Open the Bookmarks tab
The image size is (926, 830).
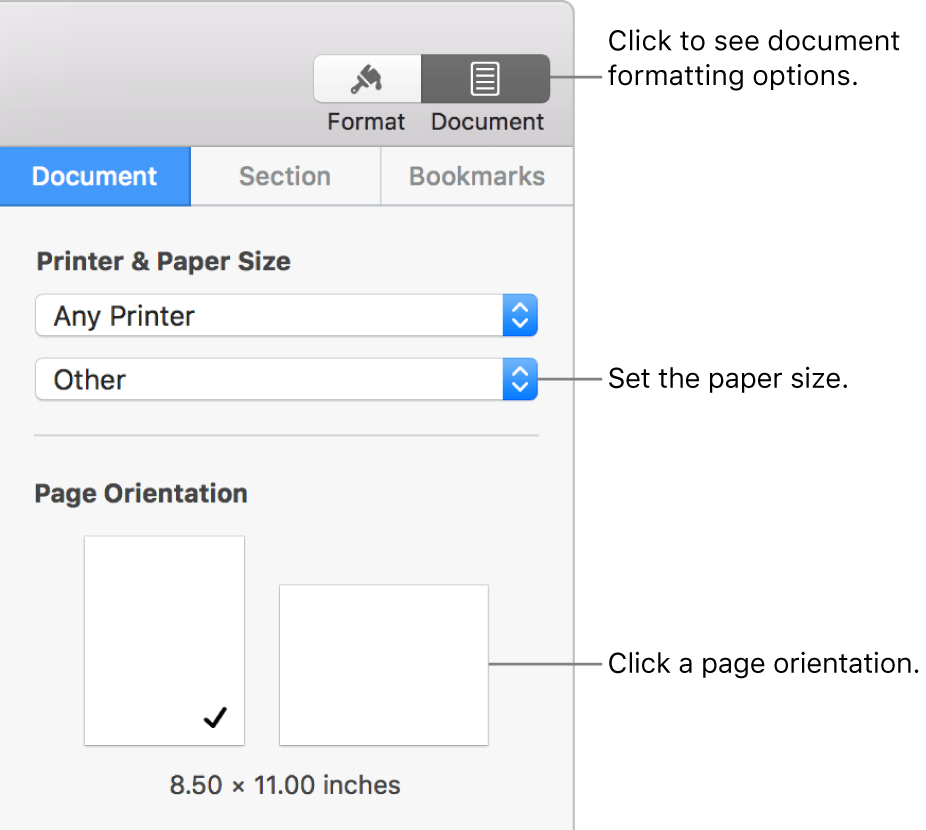tap(477, 176)
